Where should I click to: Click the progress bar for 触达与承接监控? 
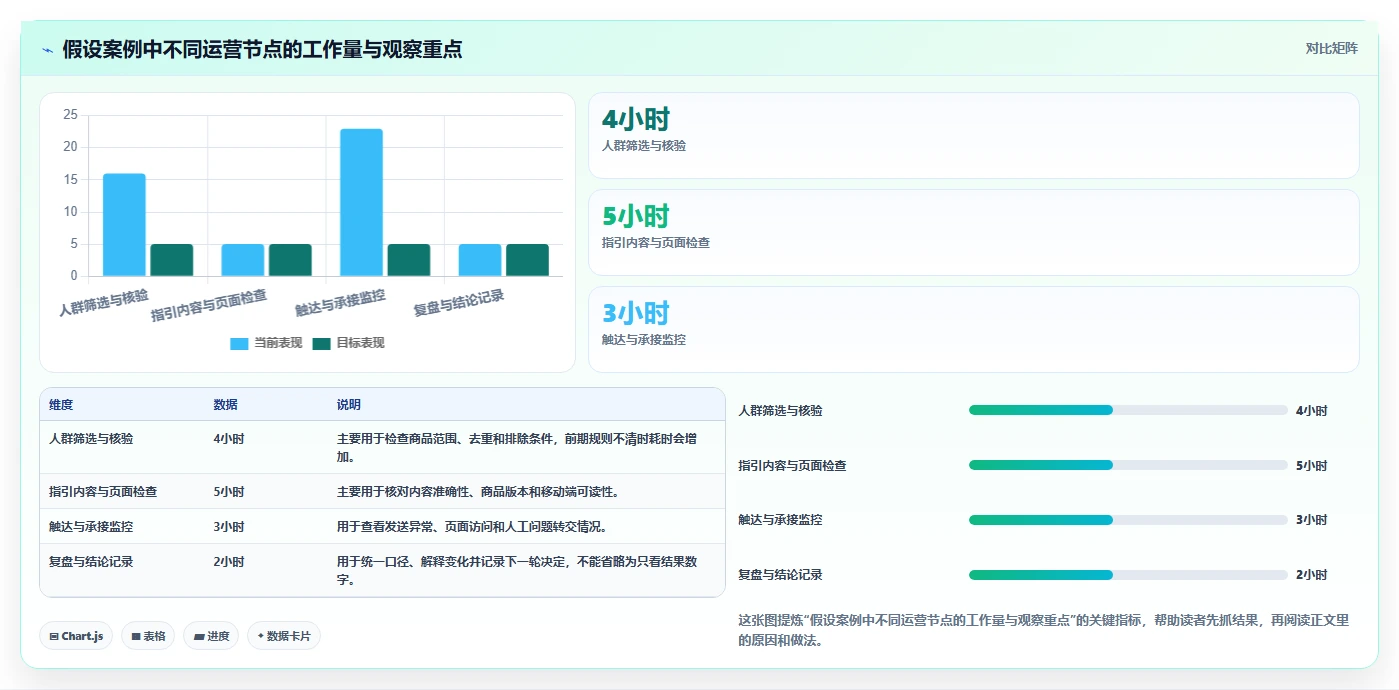point(1128,520)
